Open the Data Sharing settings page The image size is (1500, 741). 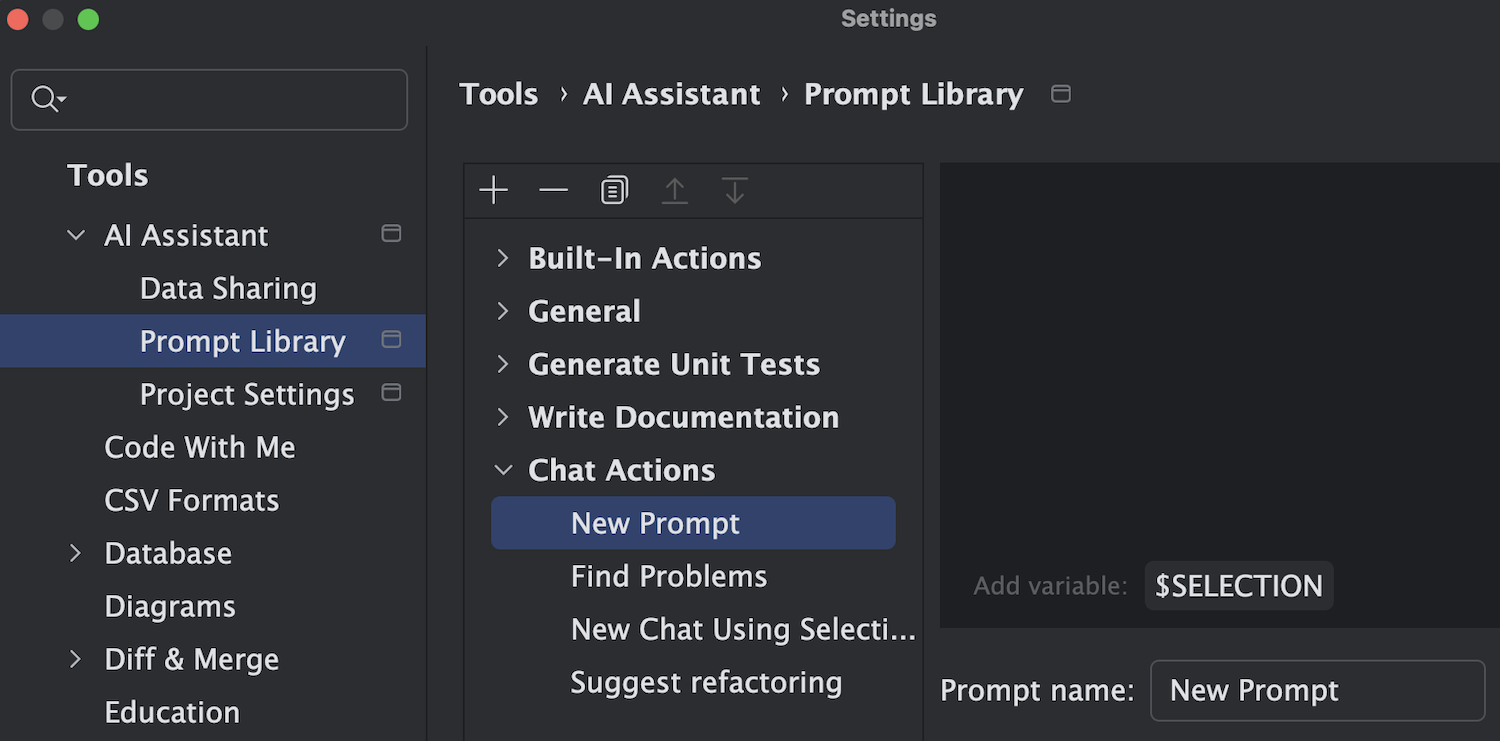(228, 288)
